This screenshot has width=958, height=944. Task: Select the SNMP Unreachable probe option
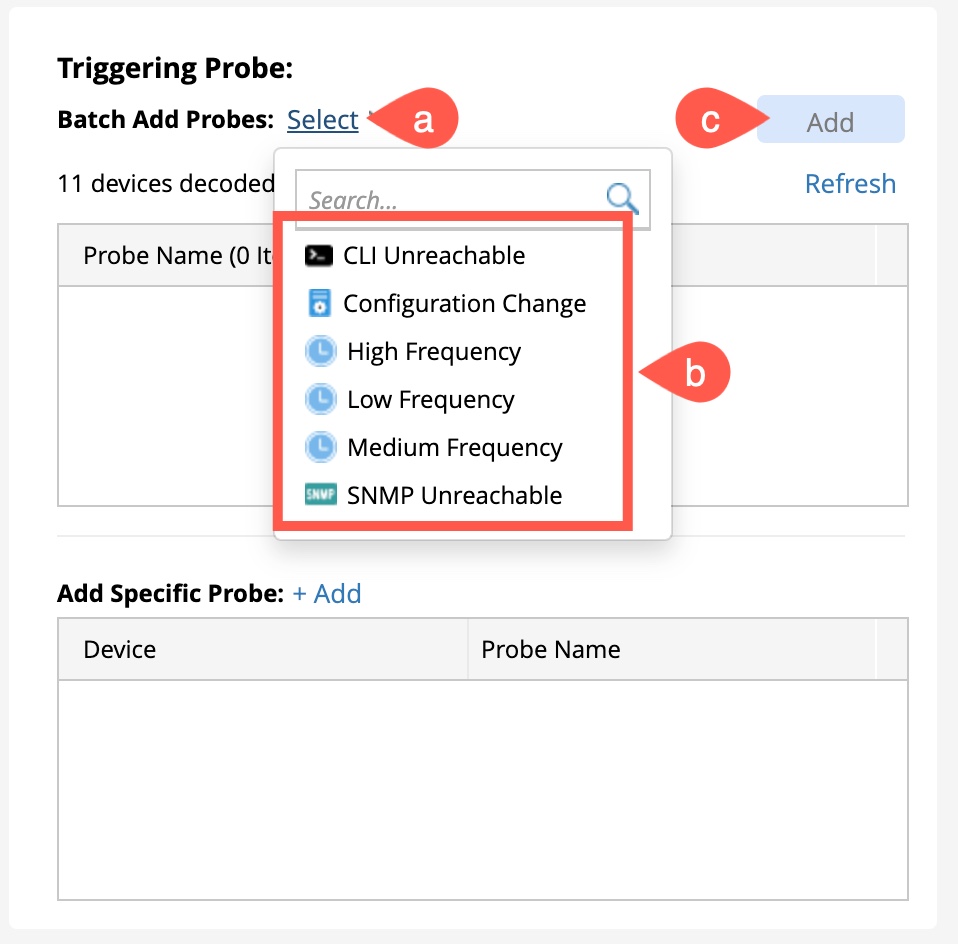pos(454,495)
